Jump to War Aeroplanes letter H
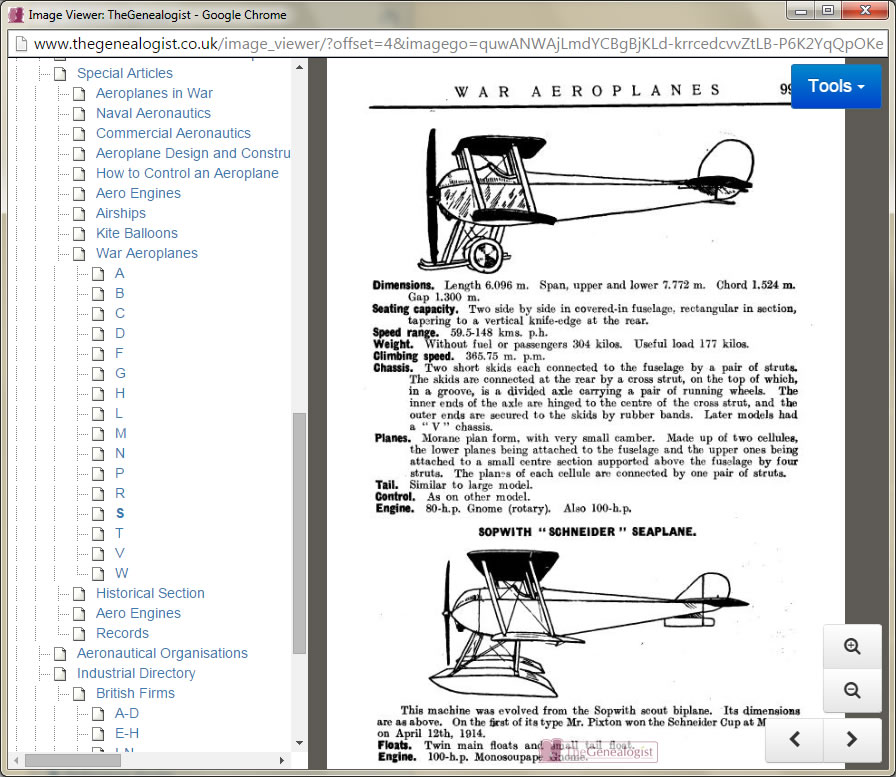 click(119, 393)
